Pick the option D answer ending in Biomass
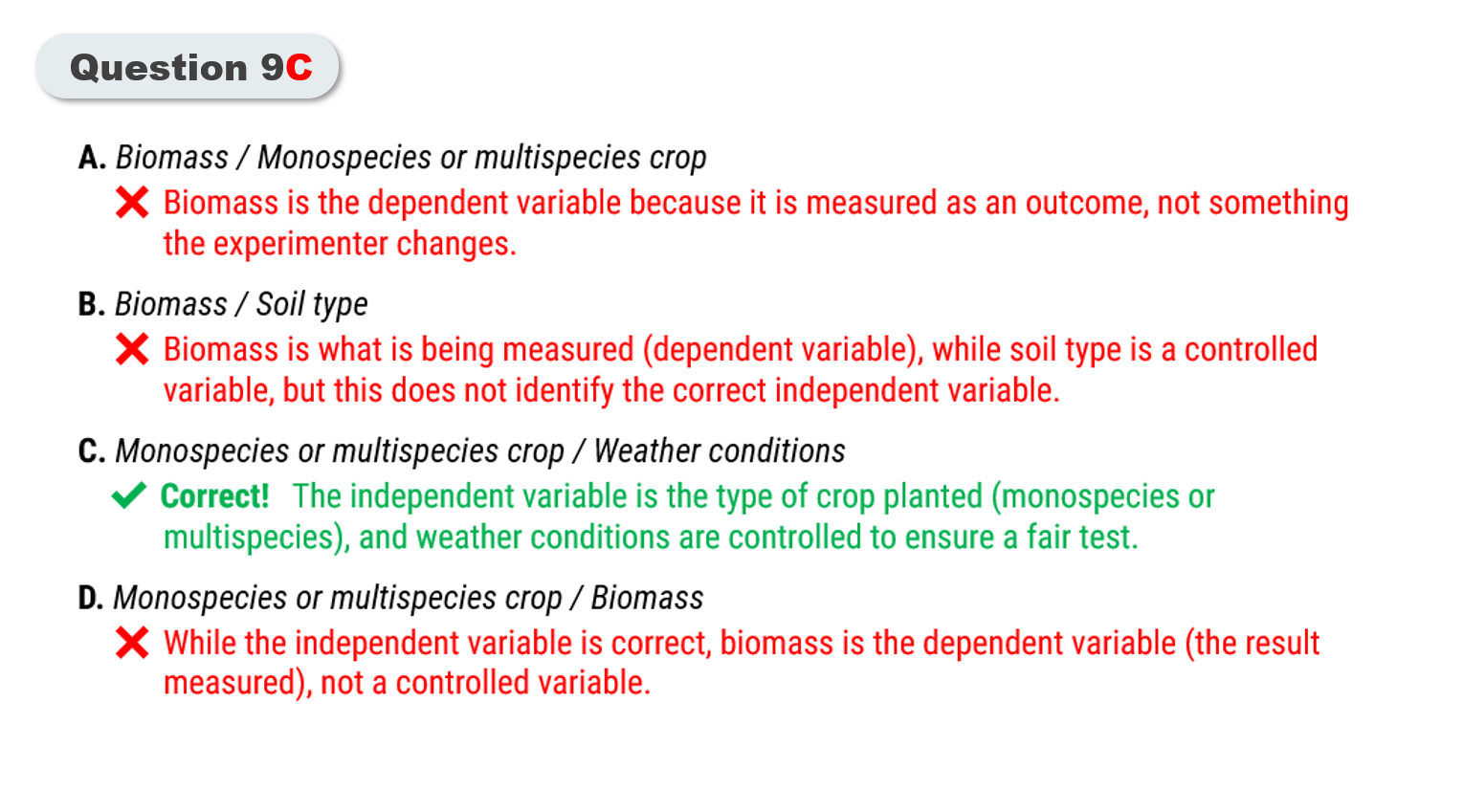 (x=409, y=598)
